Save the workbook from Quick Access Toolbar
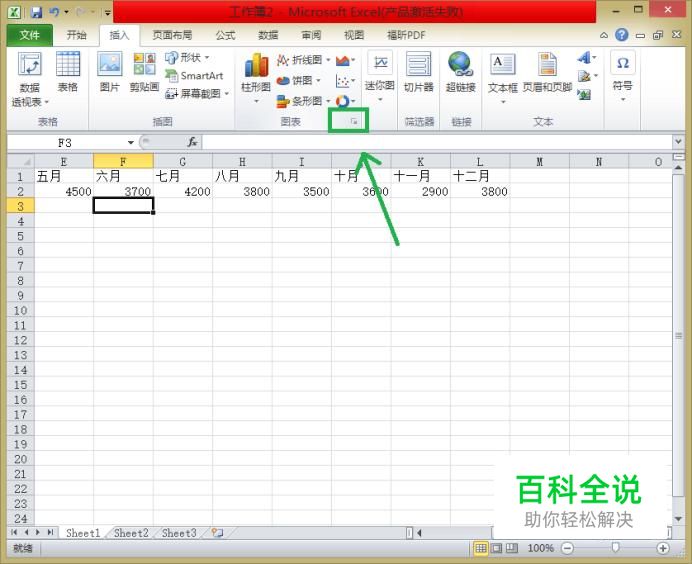This screenshot has width=692, height=564. [36, 12]
